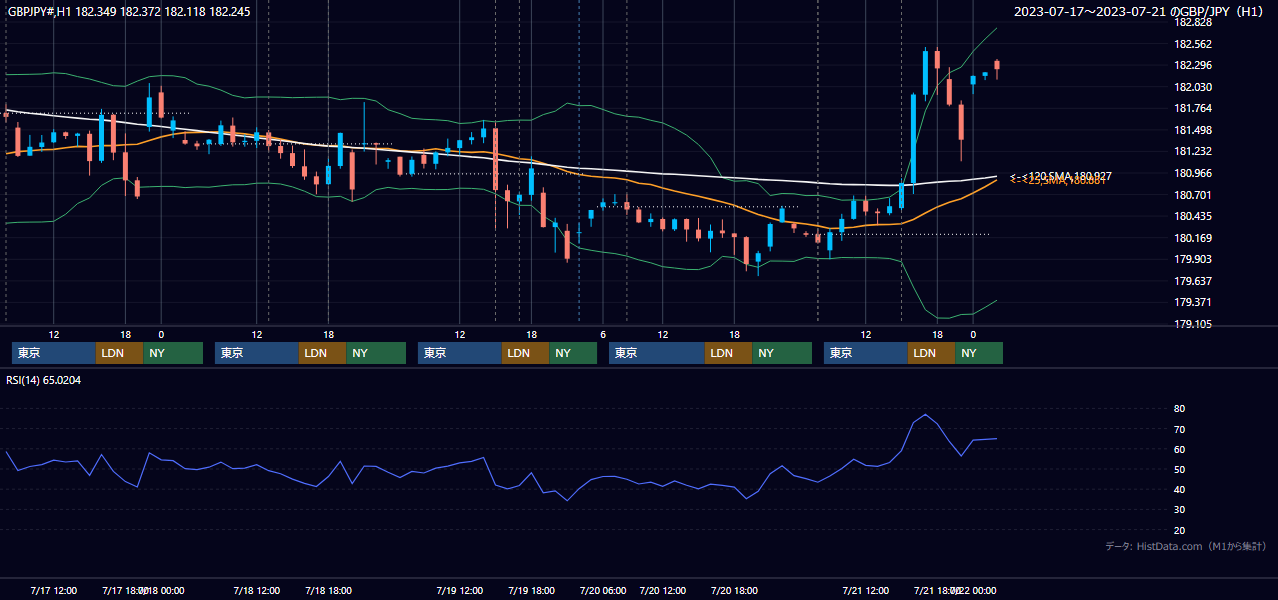This screenshot has height=600, width=1278.
Task: Select price axis label 180.966
Action: pos(1194,173)
